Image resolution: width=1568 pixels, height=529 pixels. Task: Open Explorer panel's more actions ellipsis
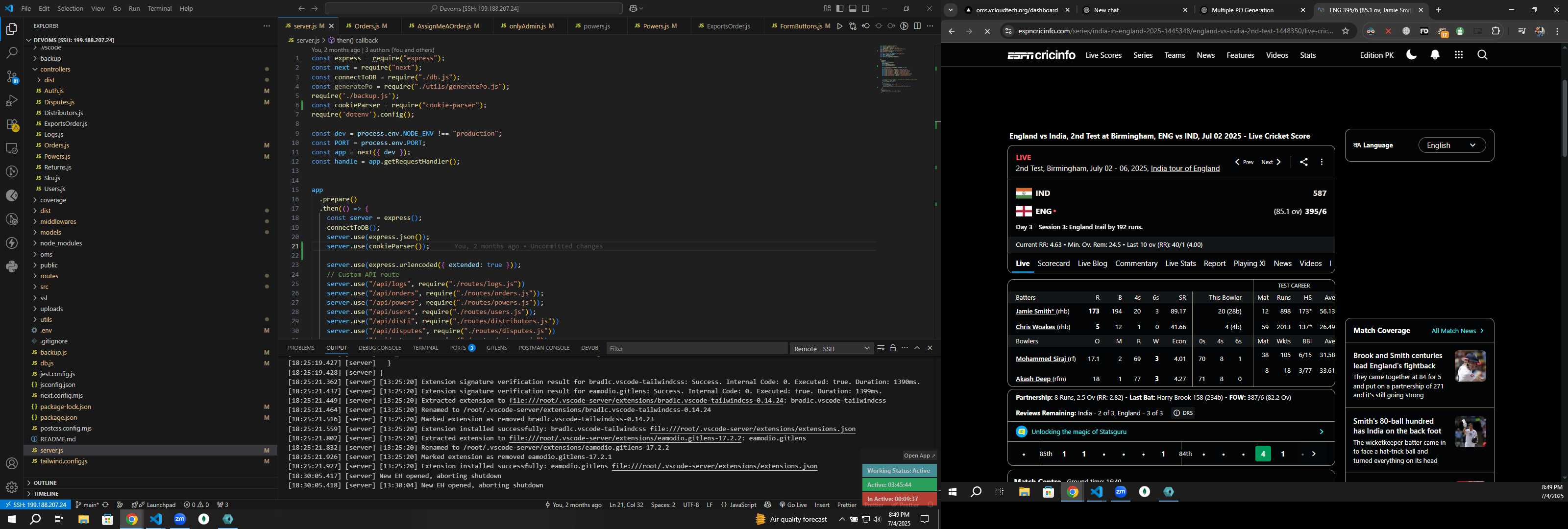[x=266, y=26]
